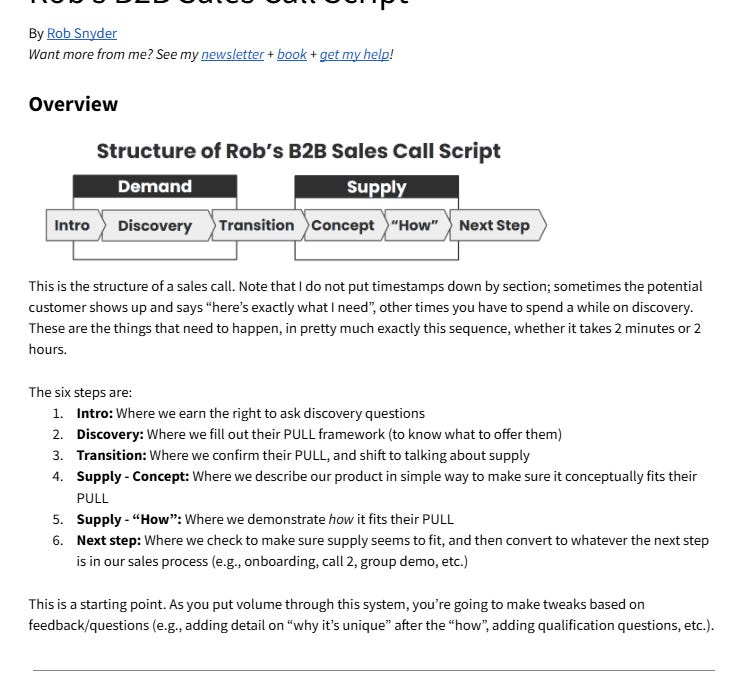Image resolution: width=756 pixels, height=675 pixels.
Task: Click the Overview heading
Action: click(73, 104)
